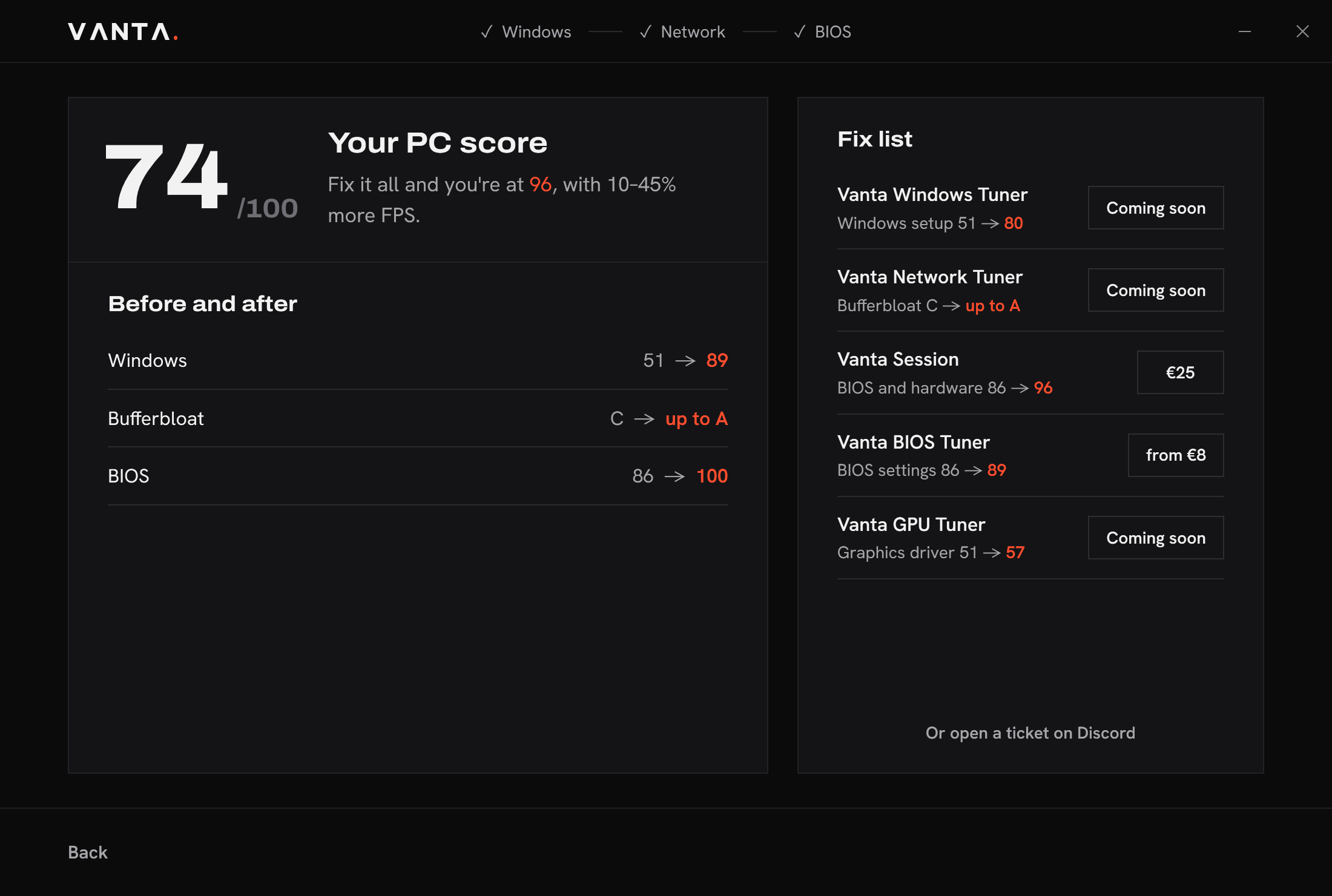Open a ticket on Discord link
Image resolution: width=1332 pixels, height=896 pixels.
(x=1030, y=733)
